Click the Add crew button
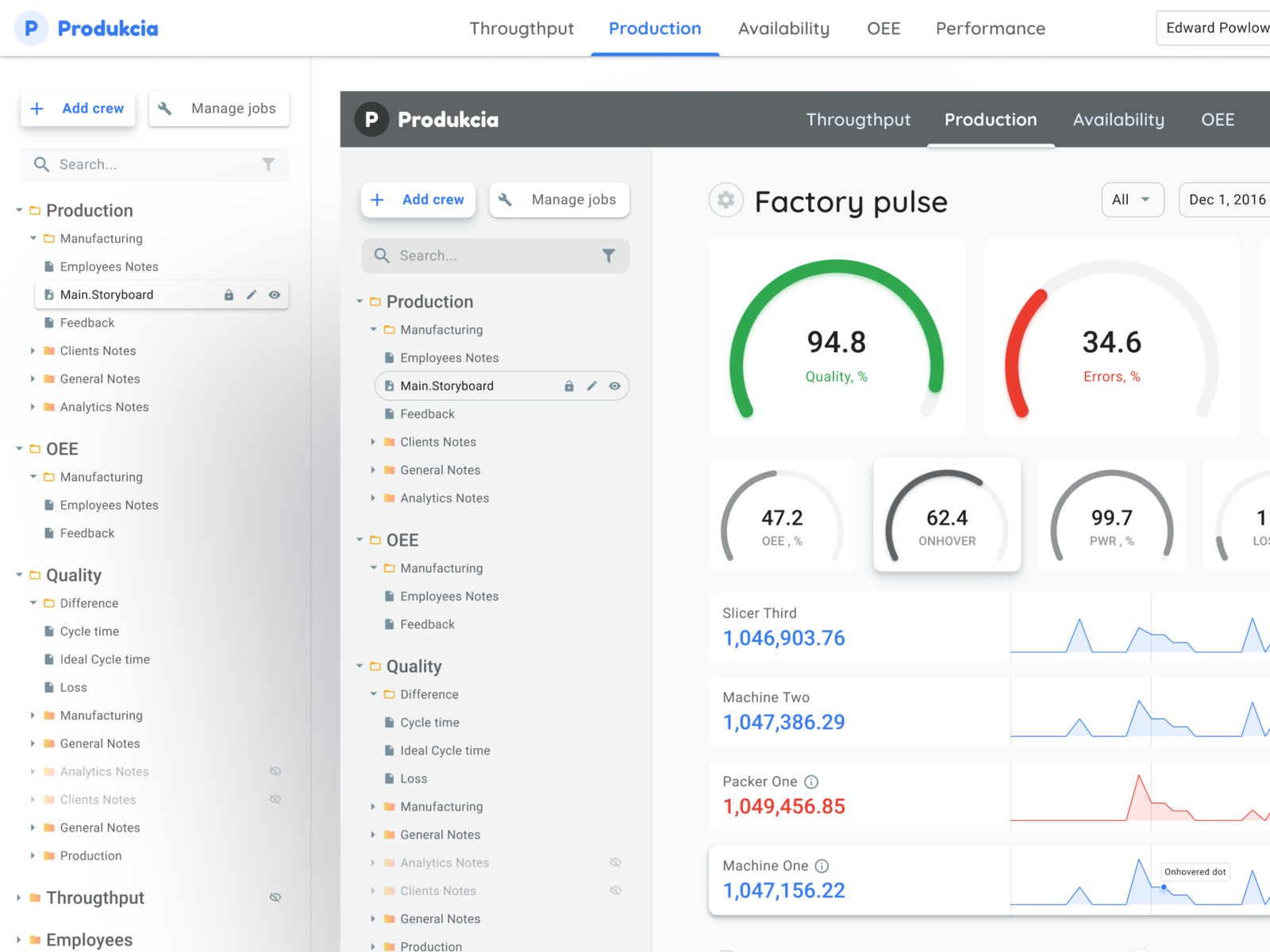1270x952 pixels. pyautogui.click(x=78, y=109)
